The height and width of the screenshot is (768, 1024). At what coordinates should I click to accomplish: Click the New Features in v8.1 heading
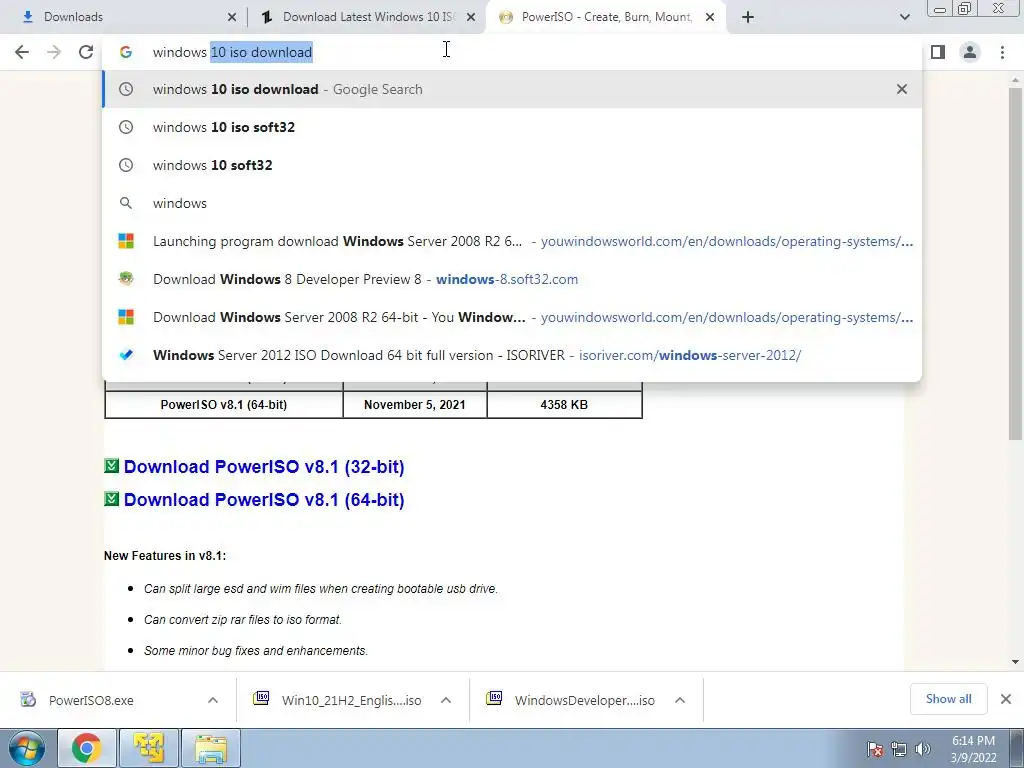(x=165, y=556)
